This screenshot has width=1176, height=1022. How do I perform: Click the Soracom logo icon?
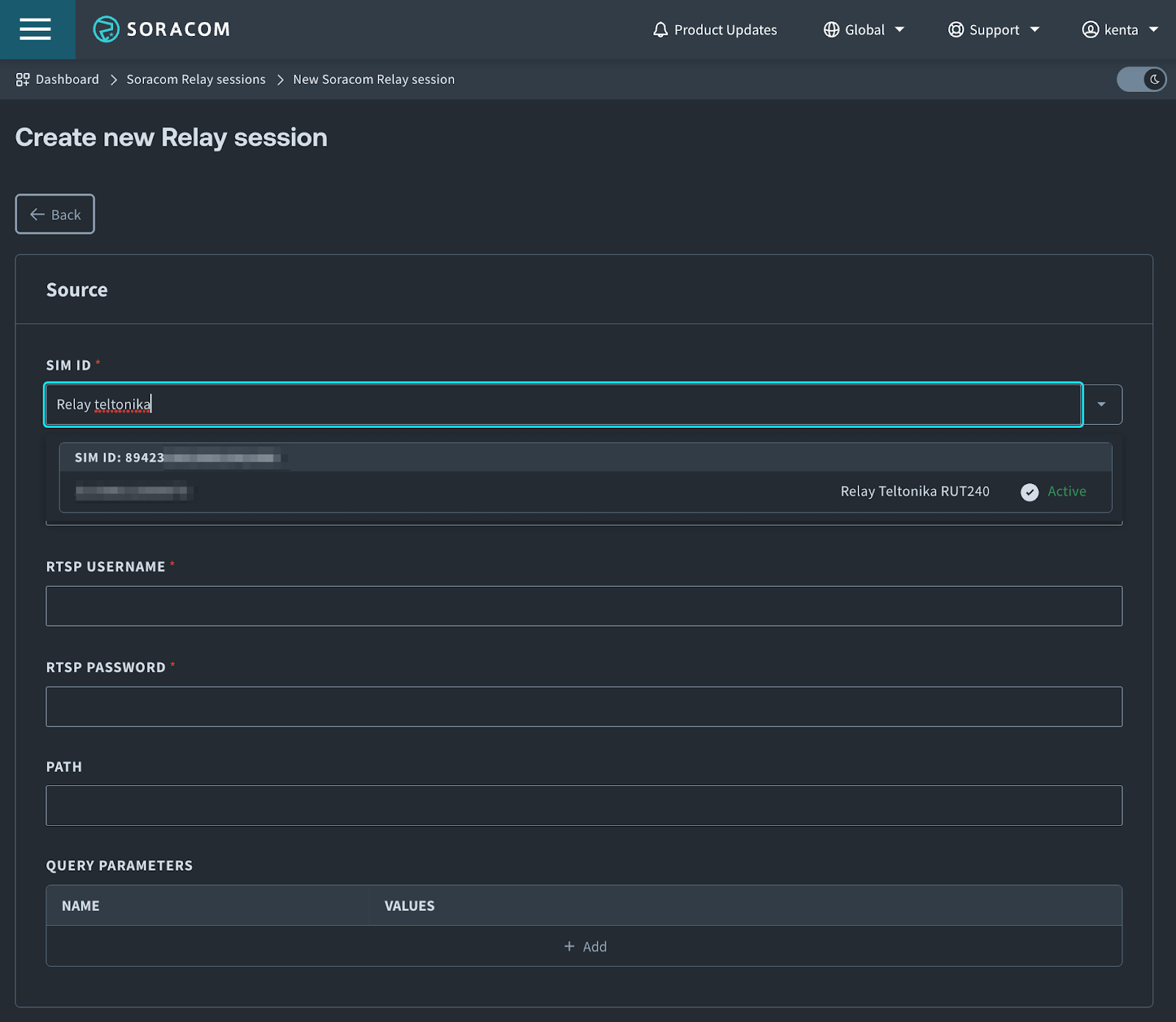click(x=106, y=29)
